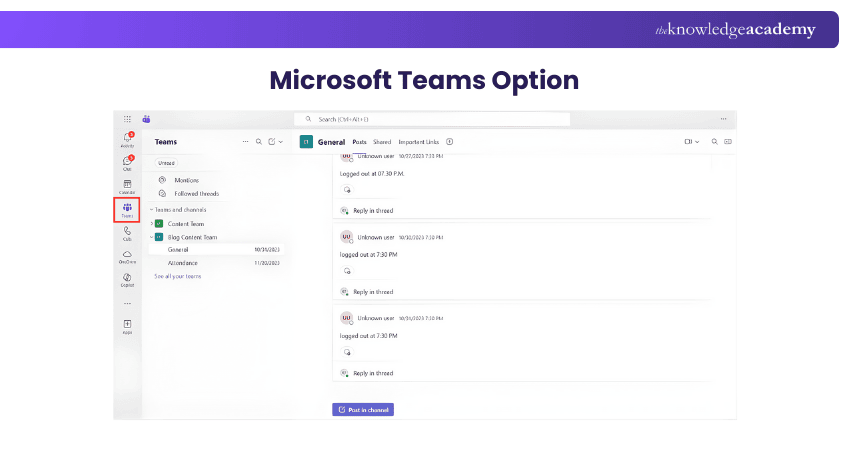The width and height of the screenshot is (850, 450).
Task: Click the 10/31/2023 7:30 PM timestamp
Action: [421, 319]
